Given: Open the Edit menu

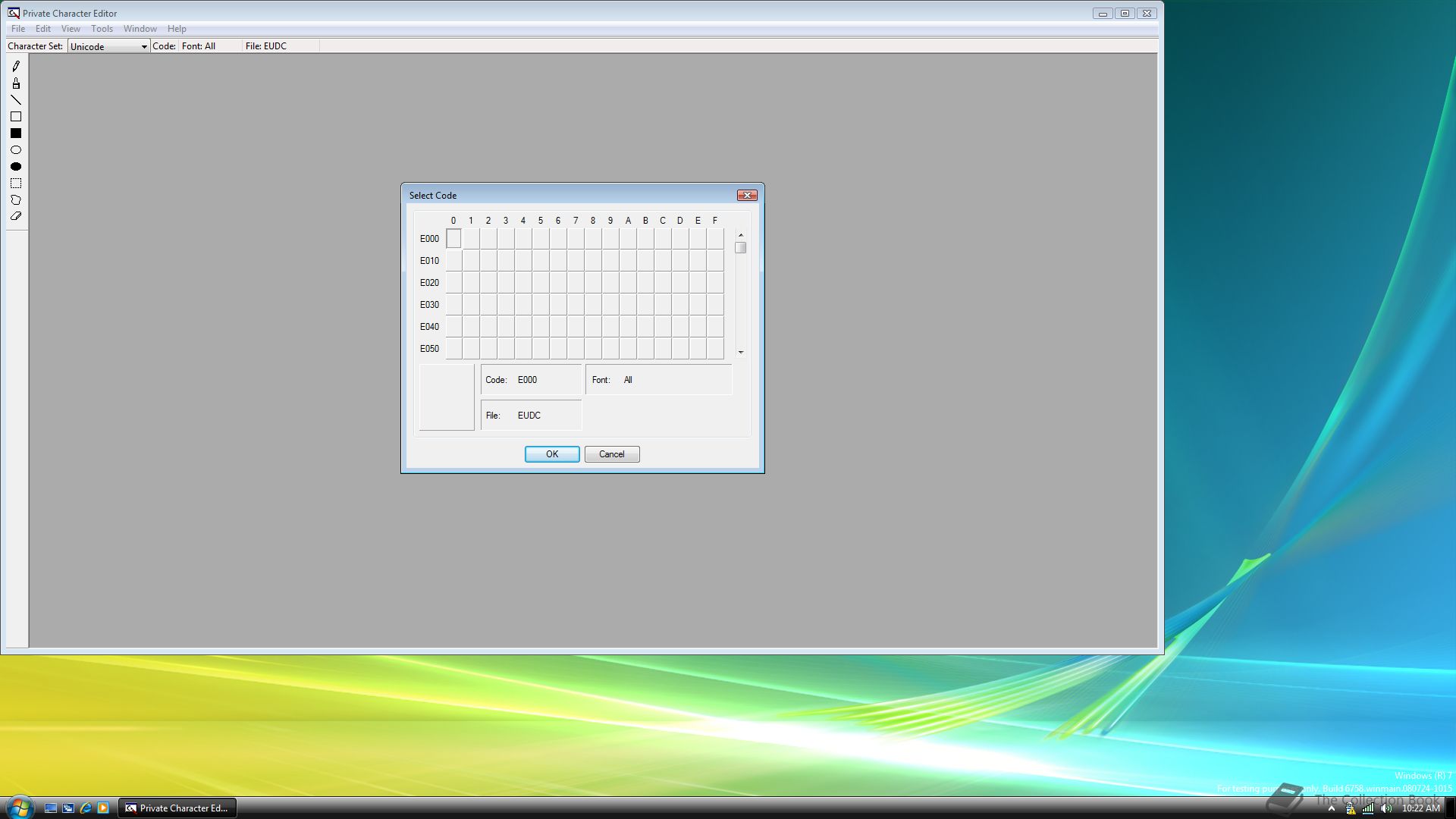Looking at the screenshot, I should (43, 29).
